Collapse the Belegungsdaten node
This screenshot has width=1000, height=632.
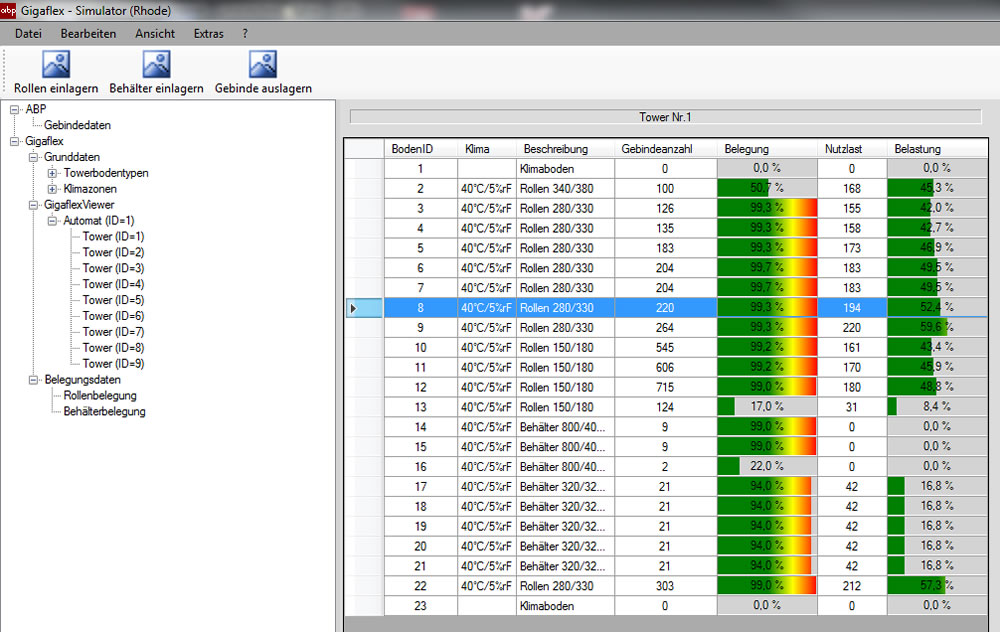coord(33,380)
